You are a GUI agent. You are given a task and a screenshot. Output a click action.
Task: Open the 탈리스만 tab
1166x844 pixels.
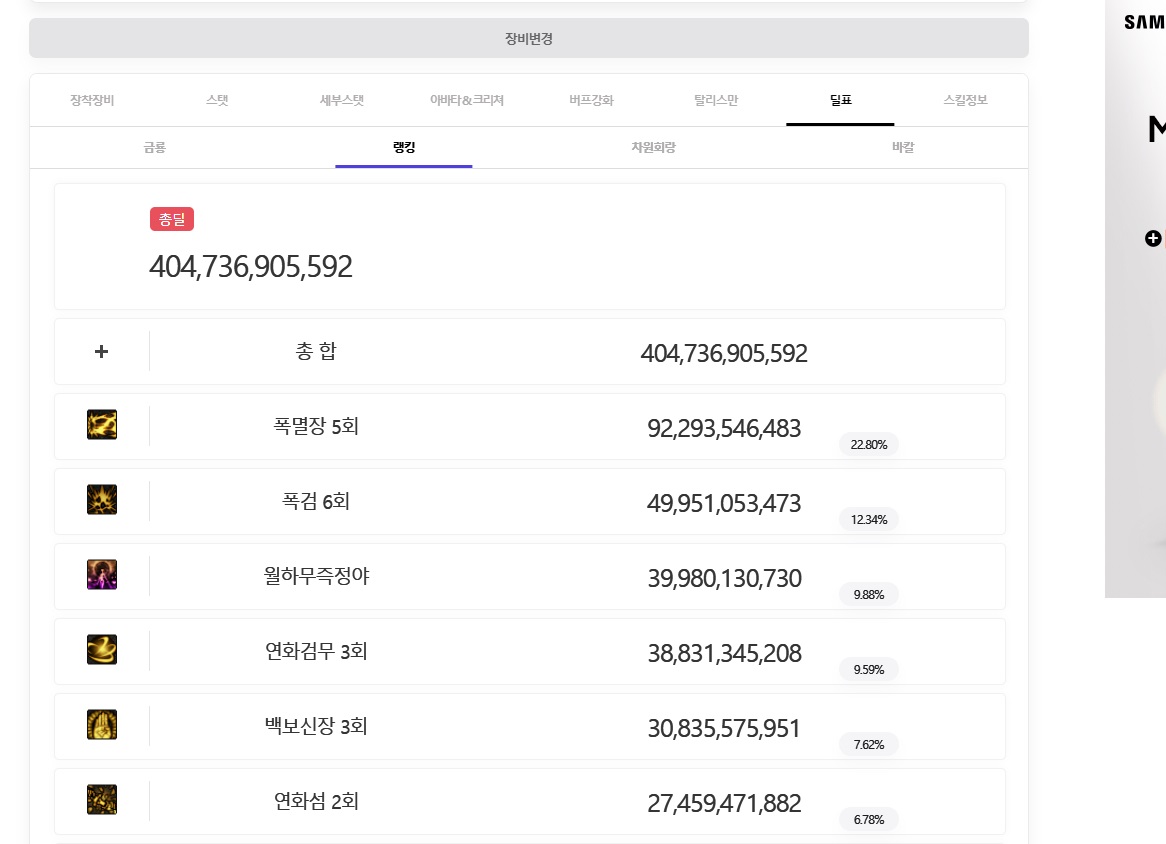pyautogui.click(x=715, y=100)
